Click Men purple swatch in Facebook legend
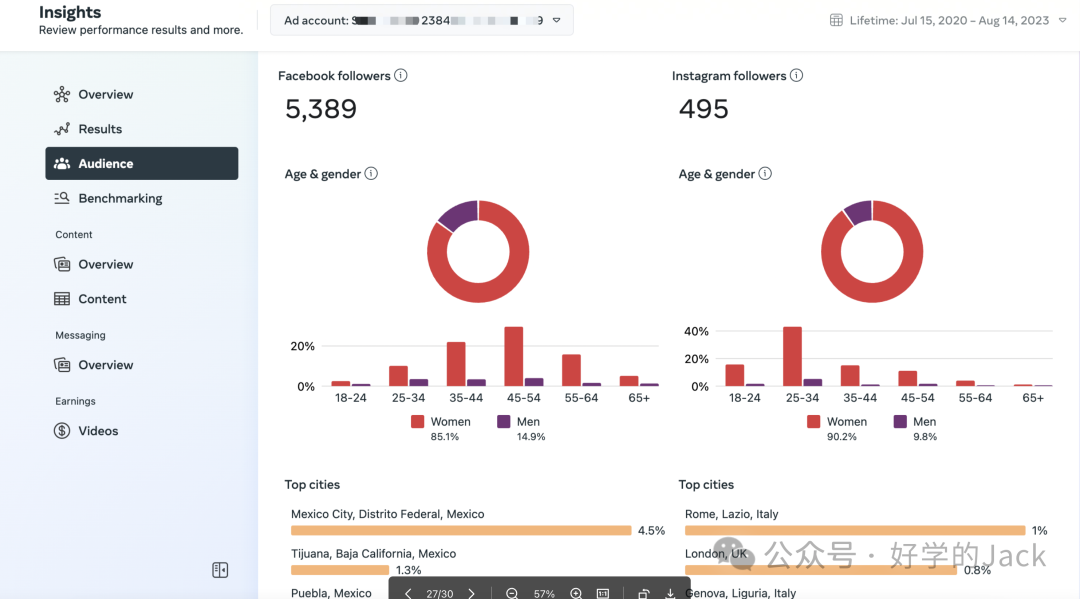Image resolution: width=1080 pixels, height=599 pixels. tap(503, 421)
